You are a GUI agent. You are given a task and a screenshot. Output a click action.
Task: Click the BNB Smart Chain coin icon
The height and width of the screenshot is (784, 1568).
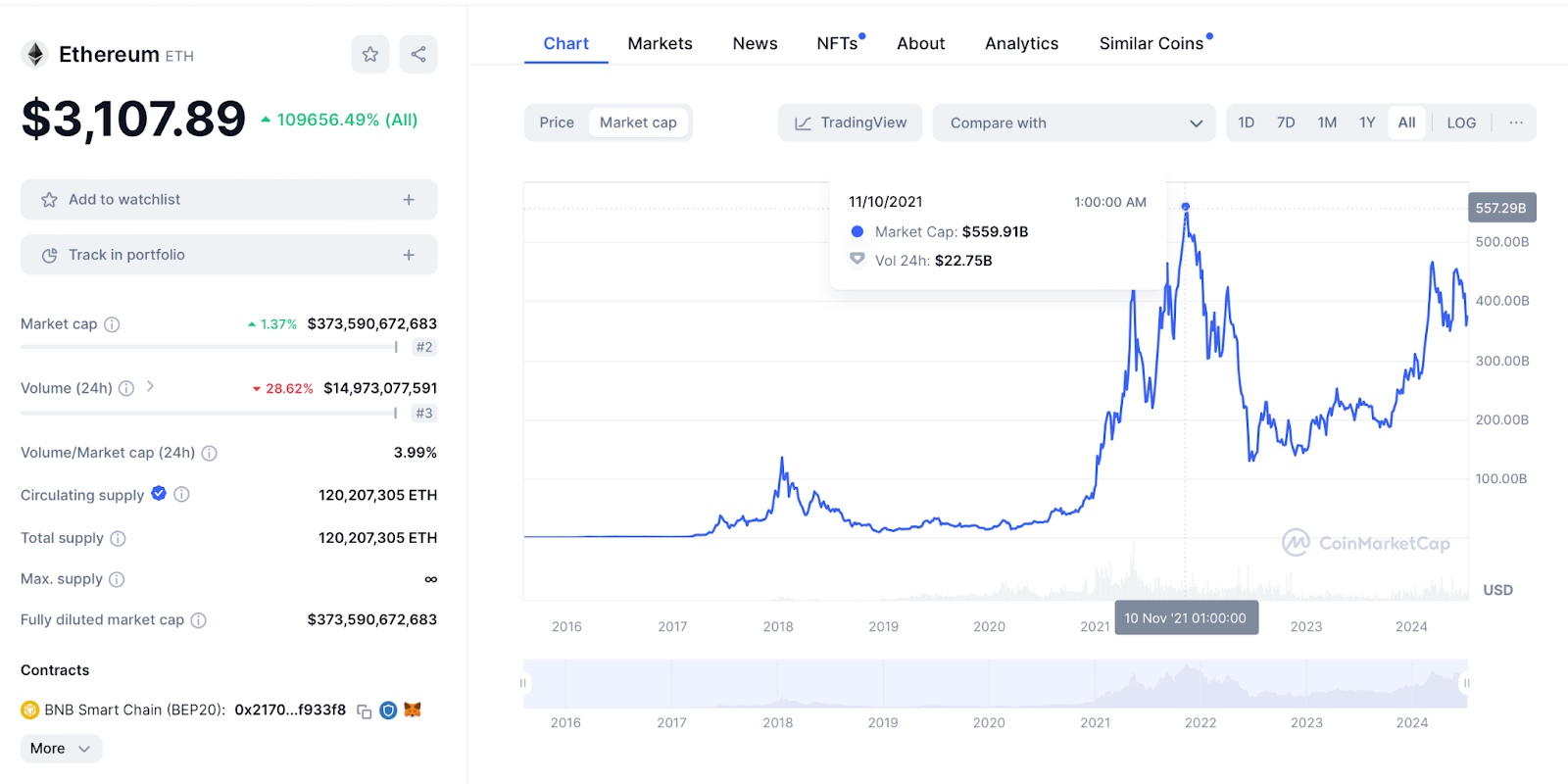tap(29, 710)
